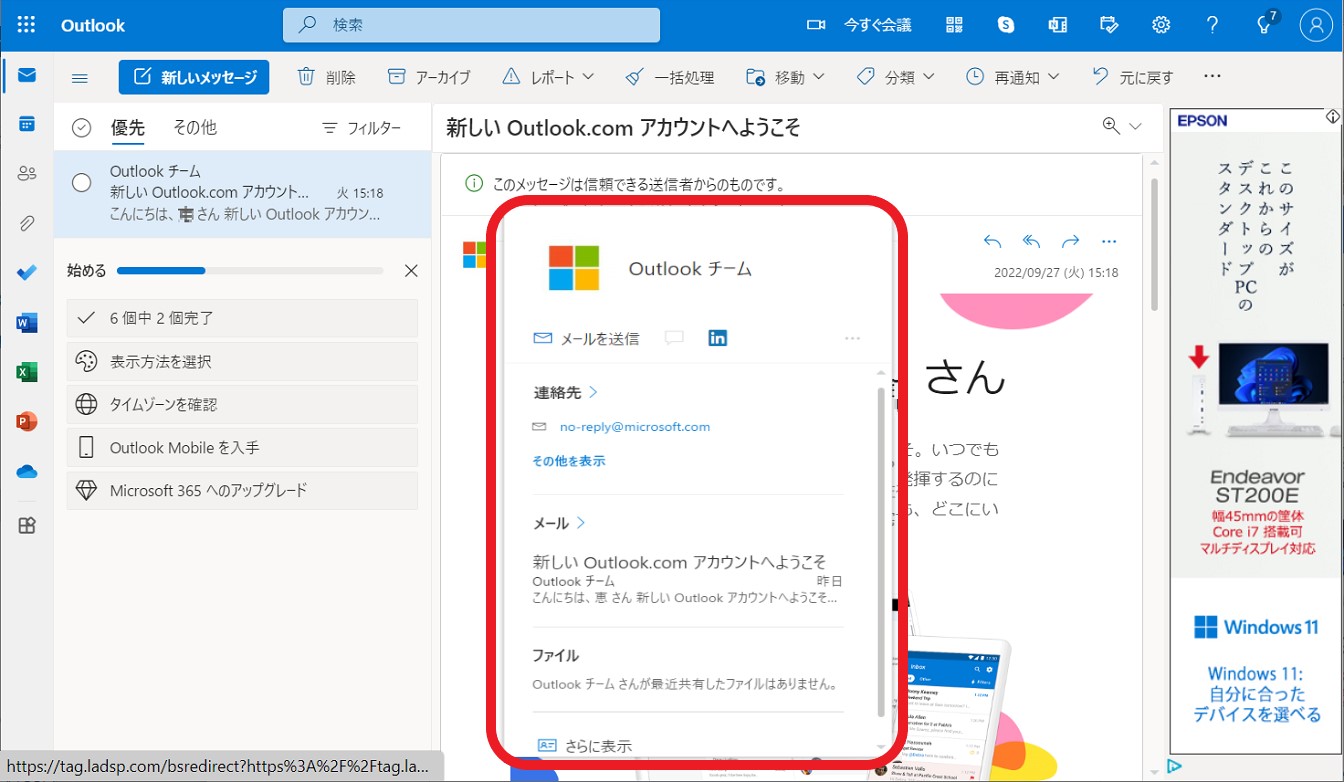Click the 始める setup progress bar

[x=250, y=270]
